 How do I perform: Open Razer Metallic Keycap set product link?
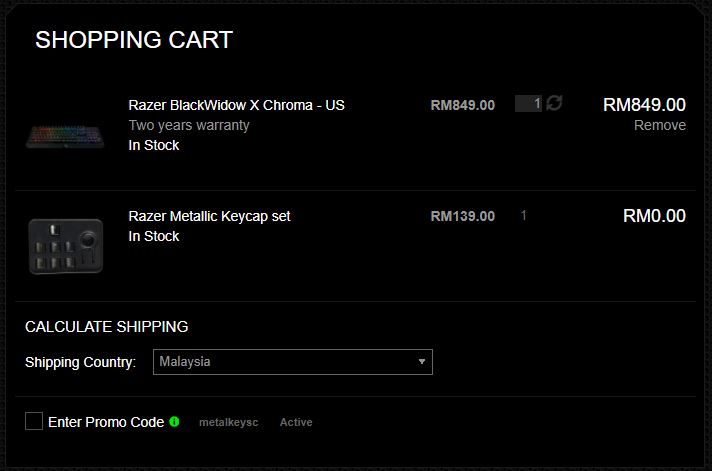(x=209, y=216)
